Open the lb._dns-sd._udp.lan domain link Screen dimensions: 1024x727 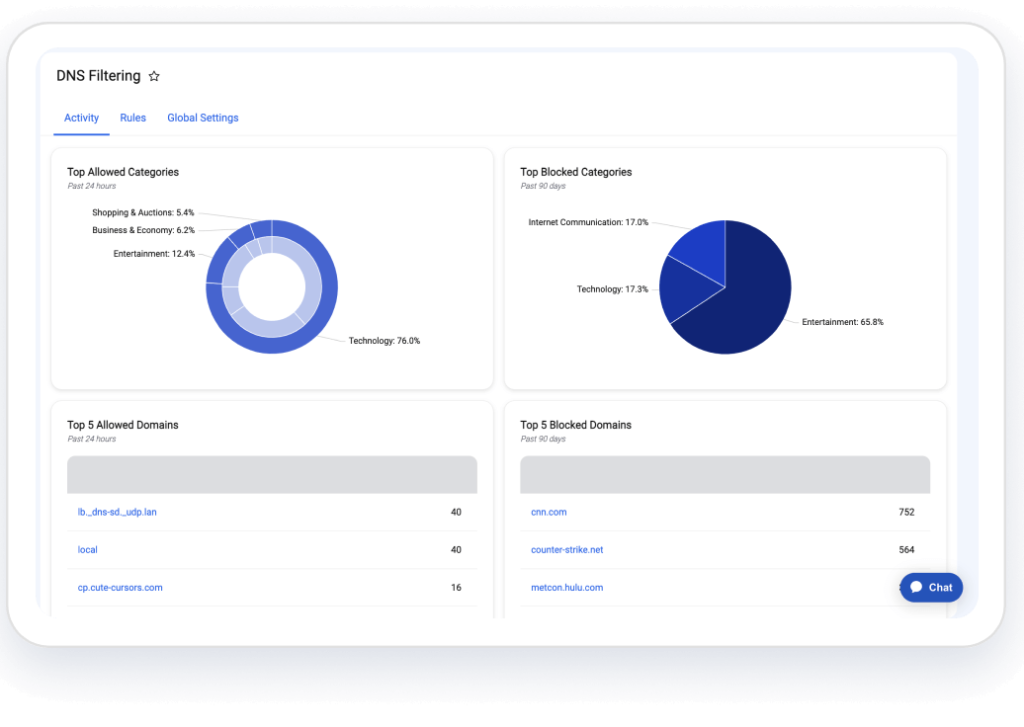pos(117,512)
